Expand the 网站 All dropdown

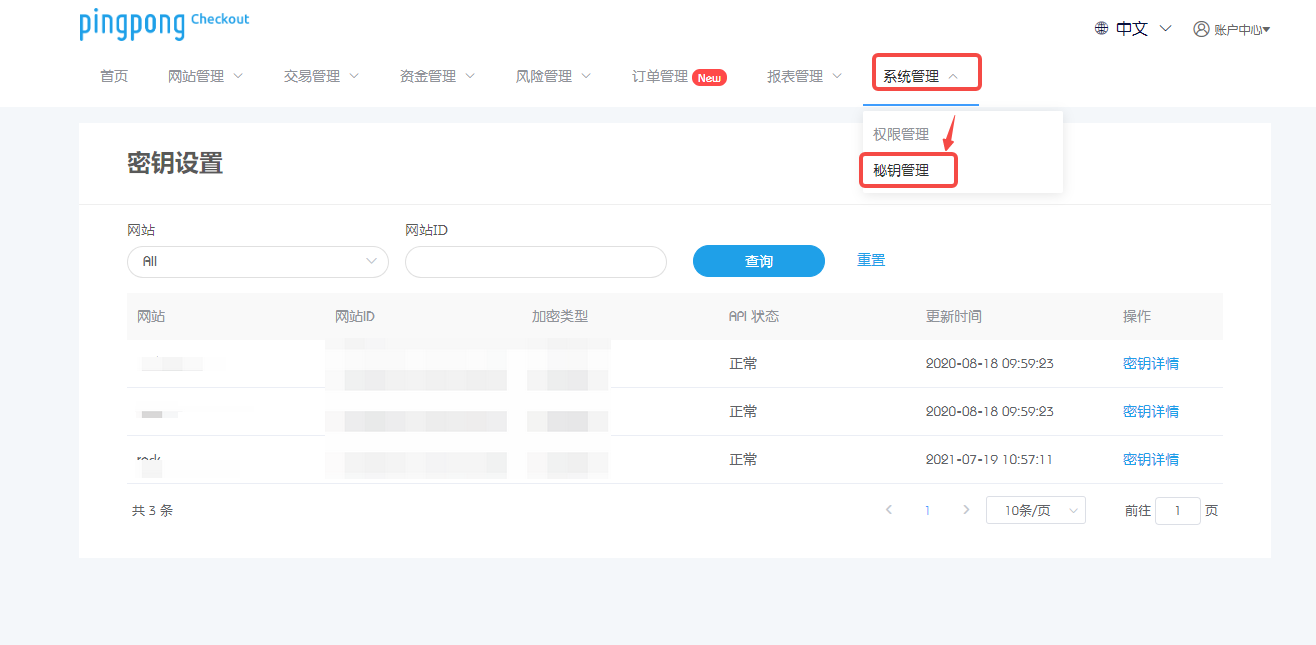257,262
